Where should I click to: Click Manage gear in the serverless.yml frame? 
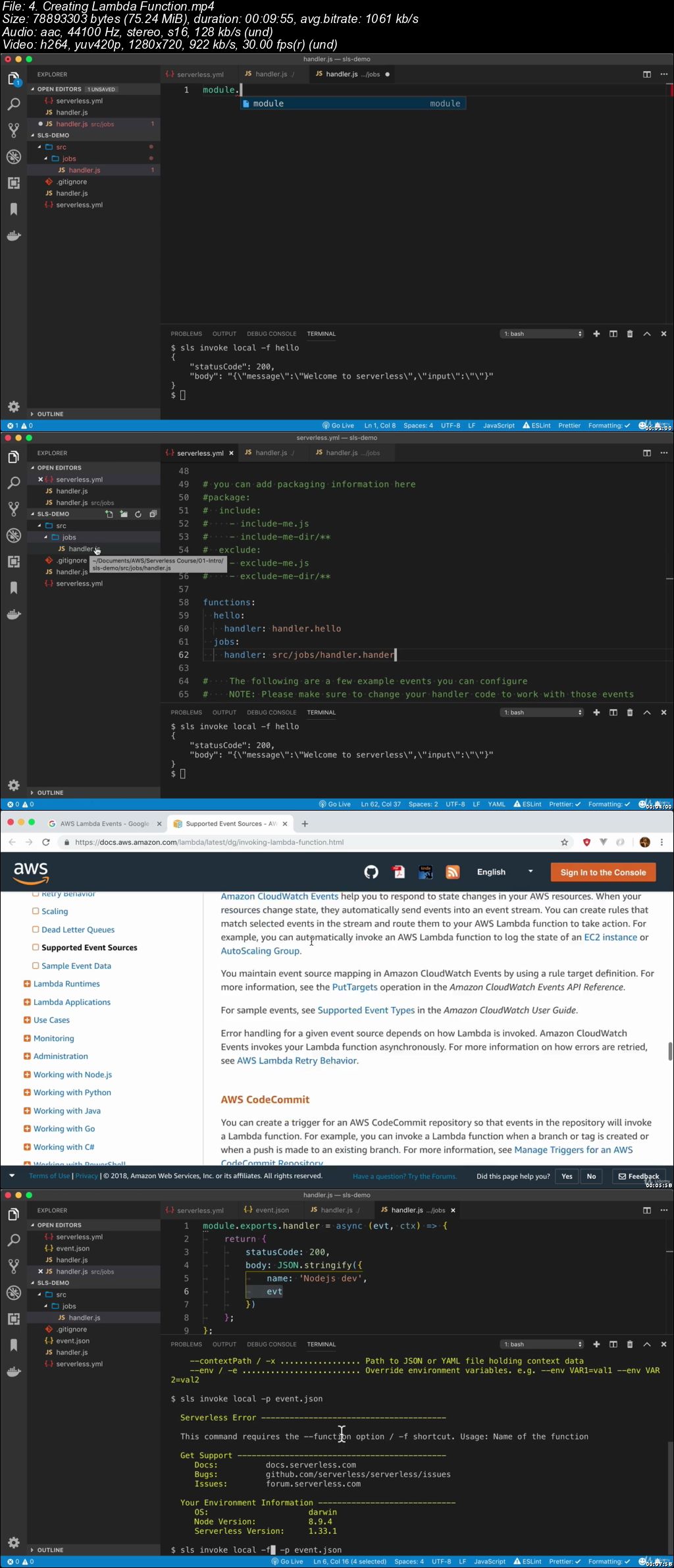[13, 785]
